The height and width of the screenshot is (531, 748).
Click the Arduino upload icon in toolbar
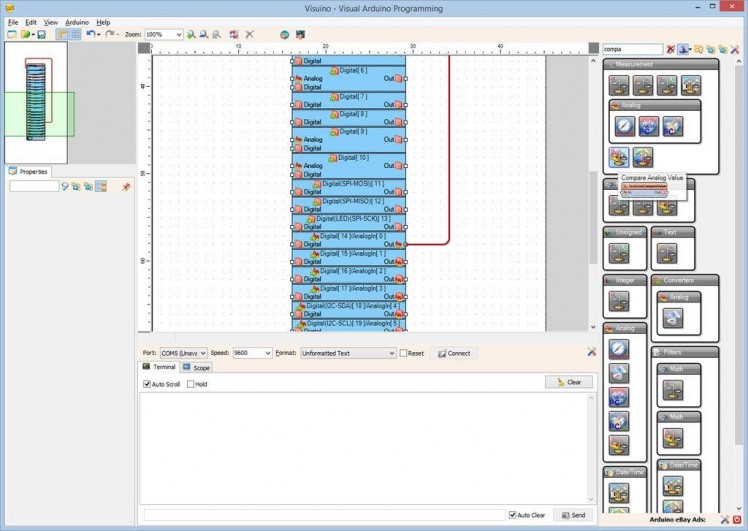pos(284,34)
